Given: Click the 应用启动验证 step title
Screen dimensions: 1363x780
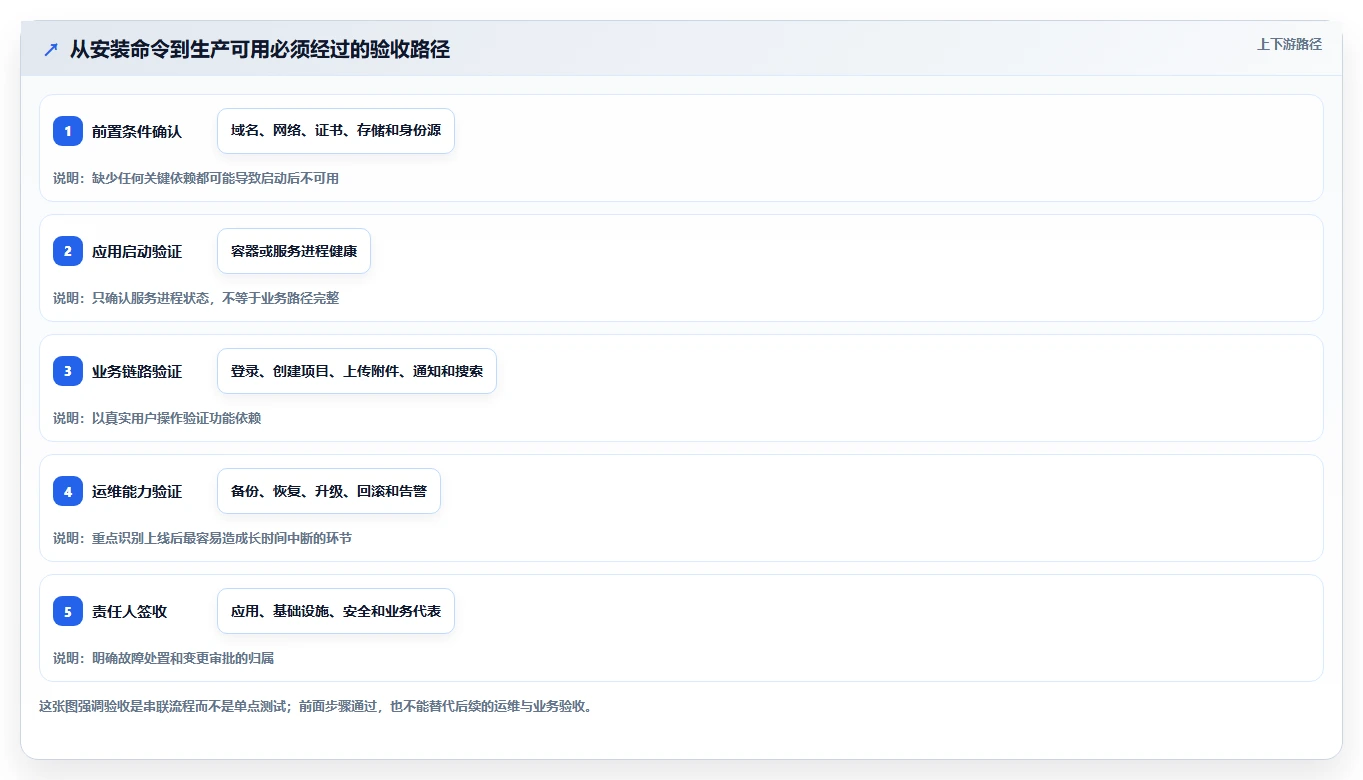Looking at the screenshot, I should tap(137, 251).
